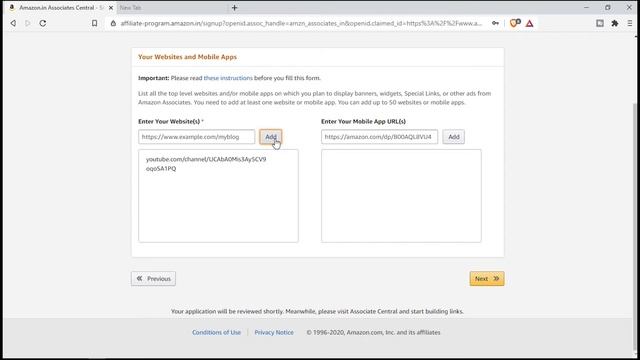
Task: Close the Amazon.in Associates Central tab
Action: pyautogui.click(x=111, y=8)
